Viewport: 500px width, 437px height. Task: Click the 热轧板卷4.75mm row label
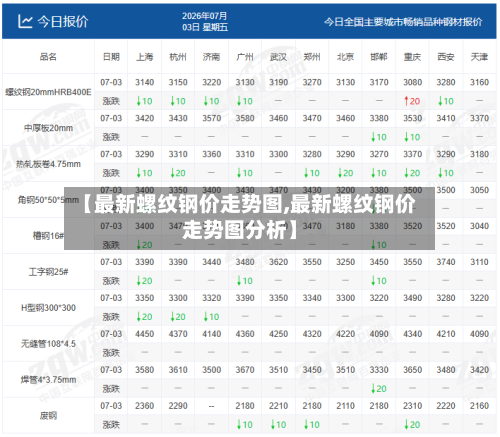[48, 164]
